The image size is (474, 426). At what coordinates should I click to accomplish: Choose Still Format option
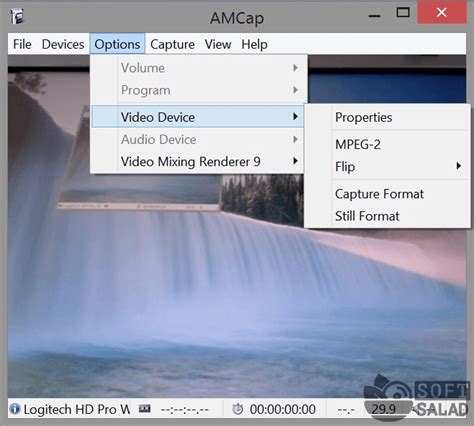click(388, 216)
